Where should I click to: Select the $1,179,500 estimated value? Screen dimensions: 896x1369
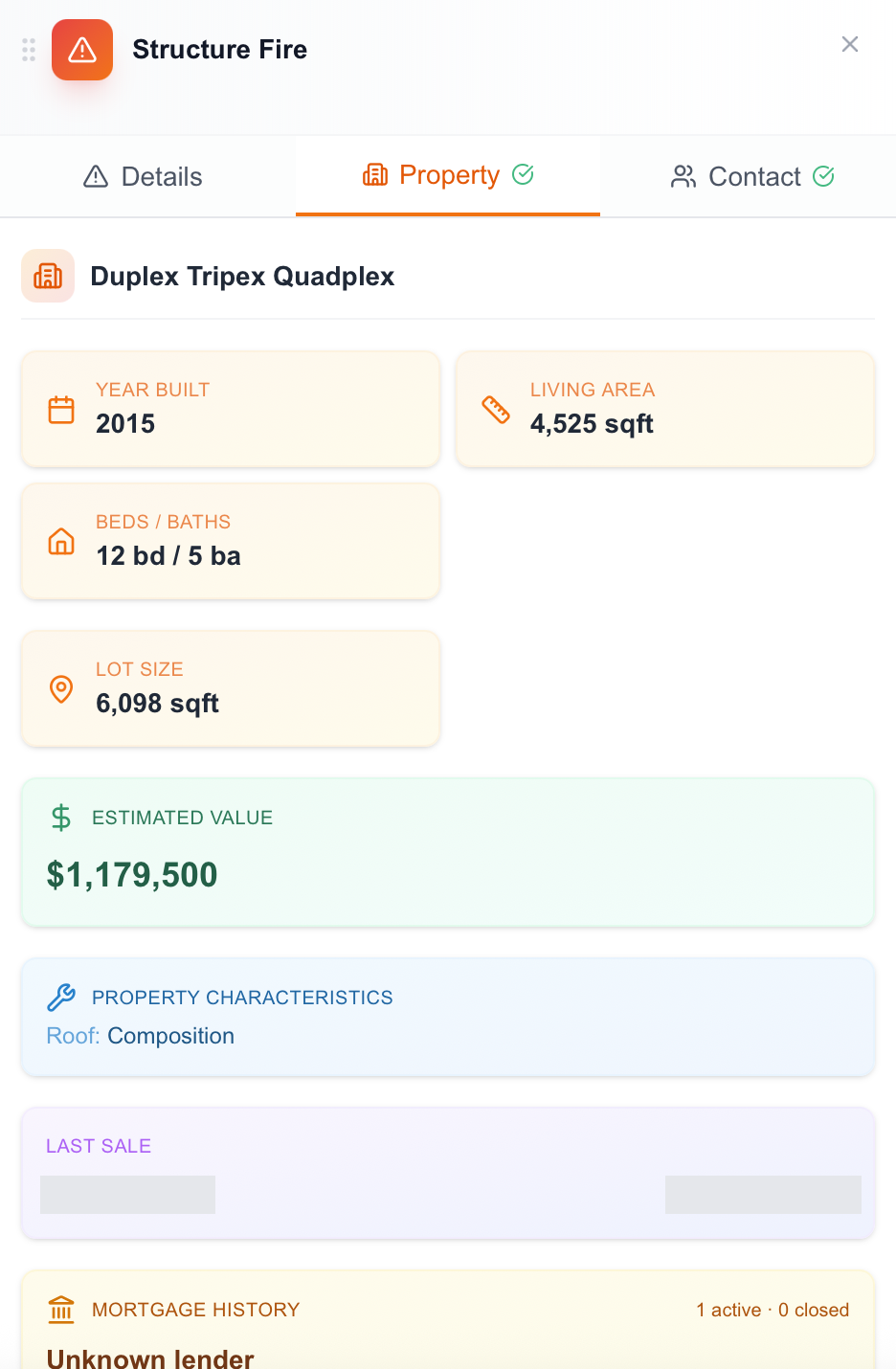(x=132, y=875)
